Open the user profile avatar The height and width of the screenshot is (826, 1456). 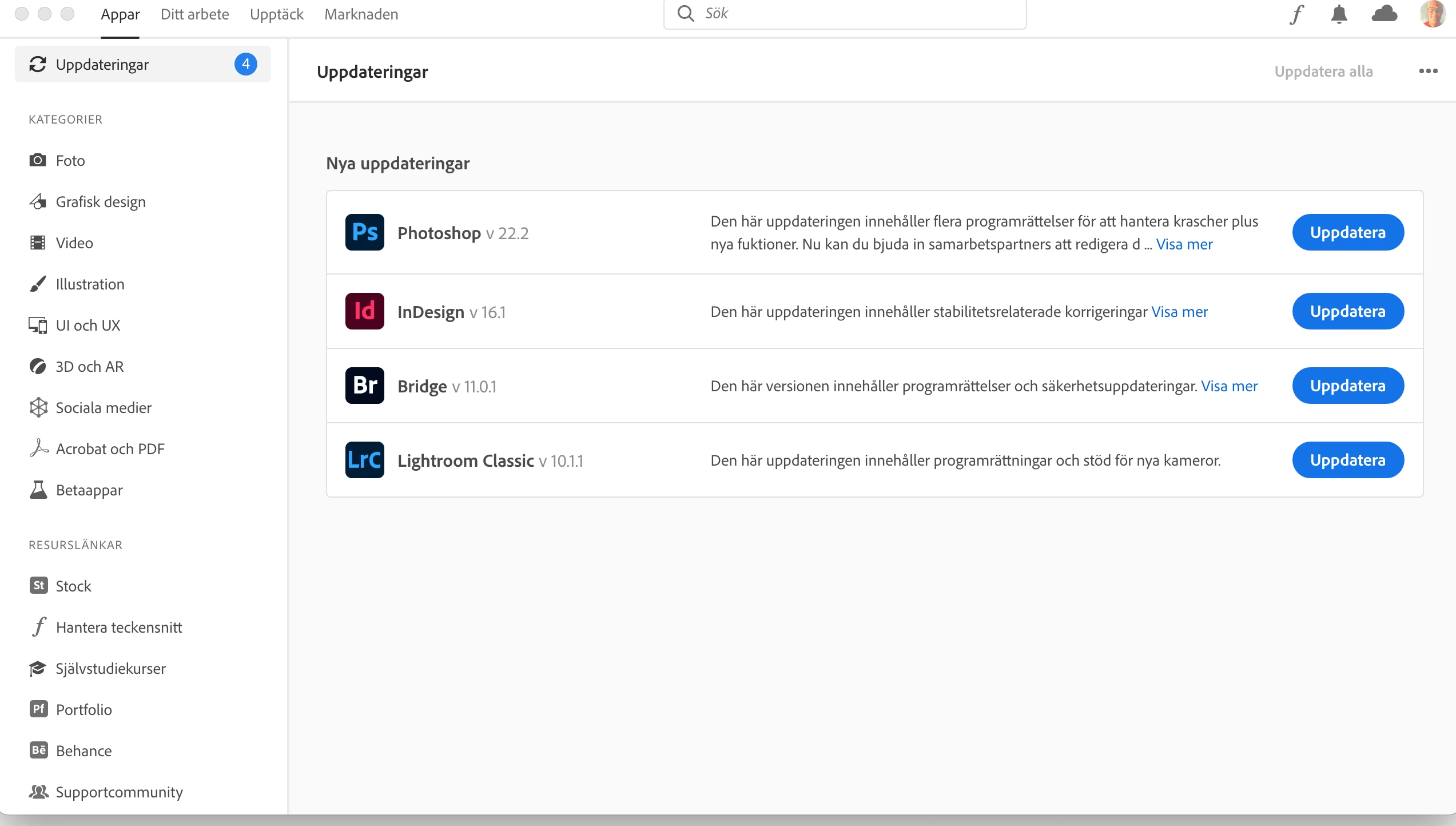click(1431, 14)
